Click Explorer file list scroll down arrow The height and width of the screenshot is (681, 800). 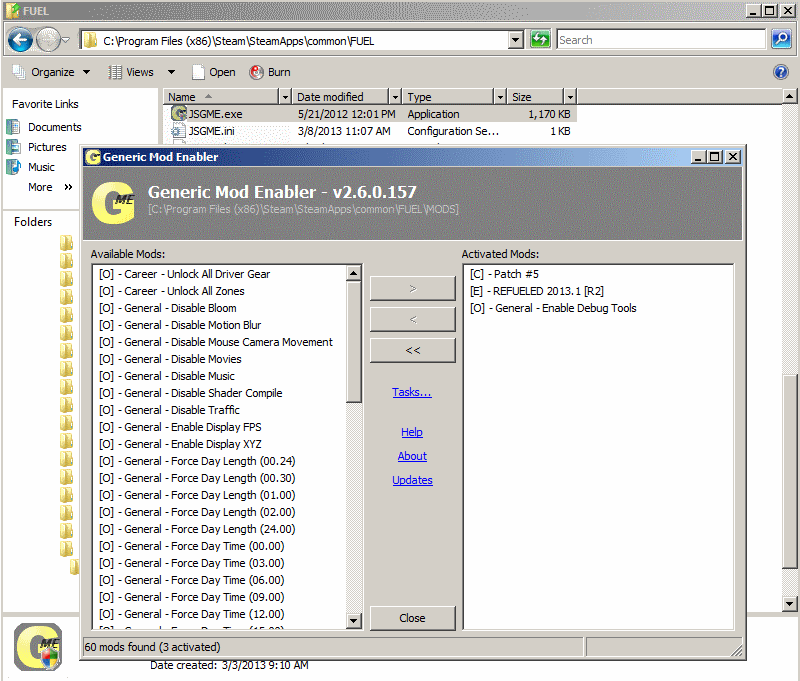point(789,603)
